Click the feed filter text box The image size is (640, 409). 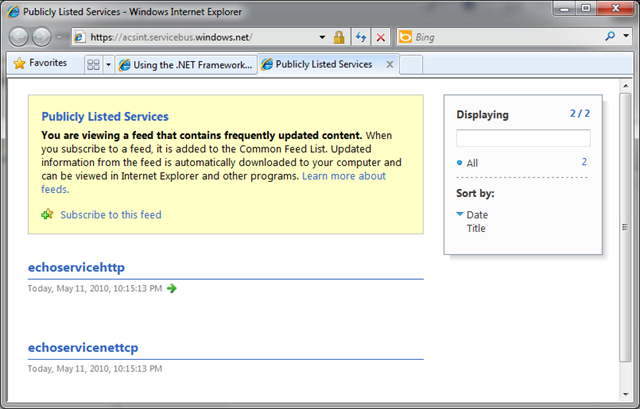click(x=523, y=138)
